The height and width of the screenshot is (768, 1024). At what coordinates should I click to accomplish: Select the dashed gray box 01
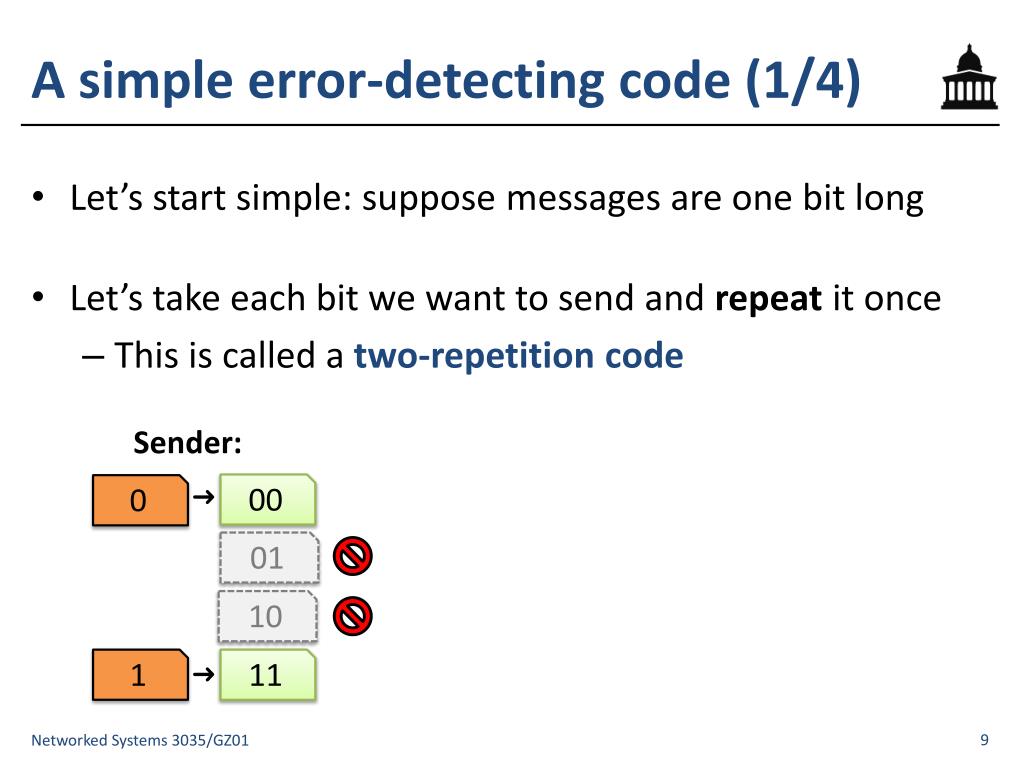pos(269,558)
